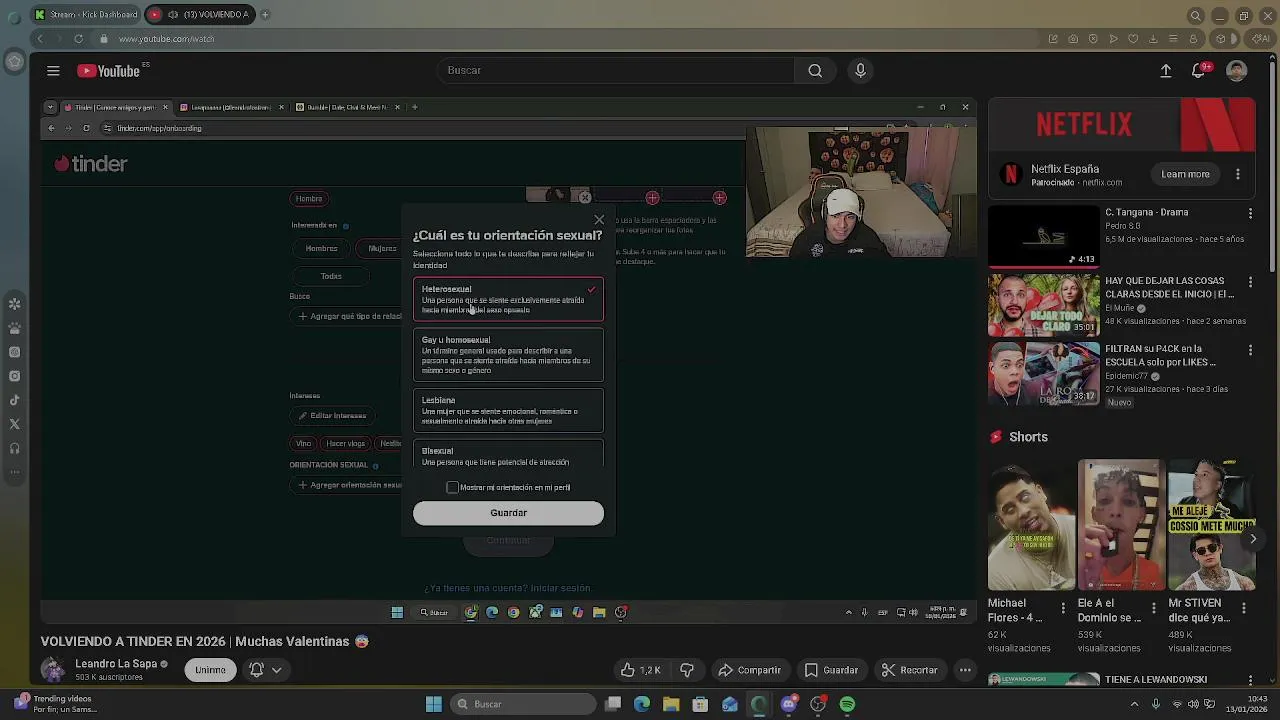Viewport: 1280px width, 720px height.
Task: Open the Windows Start menu
Action: click(434, 704)
